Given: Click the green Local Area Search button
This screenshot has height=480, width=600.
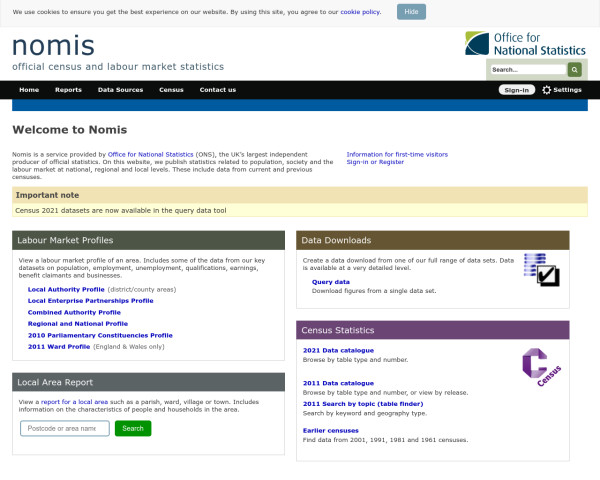Looking at the screenshot, I should 133,428.
